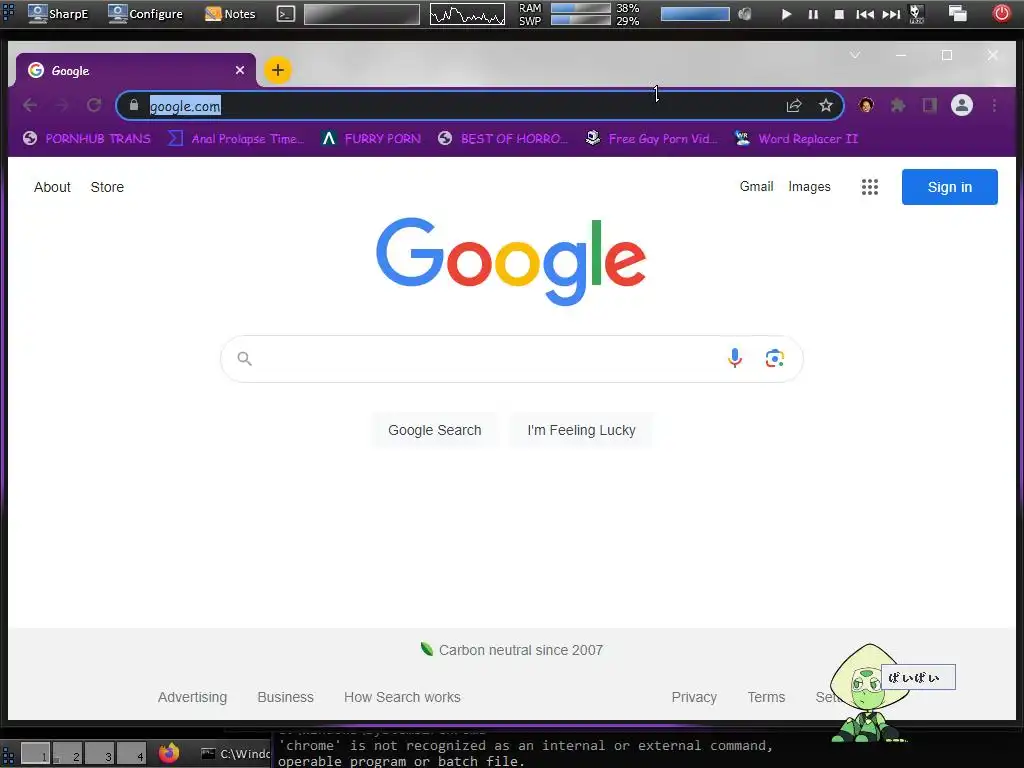This screenshot has height=768, width=1024.
Task: Go to Gmail
Action: [x=756, y=187]
